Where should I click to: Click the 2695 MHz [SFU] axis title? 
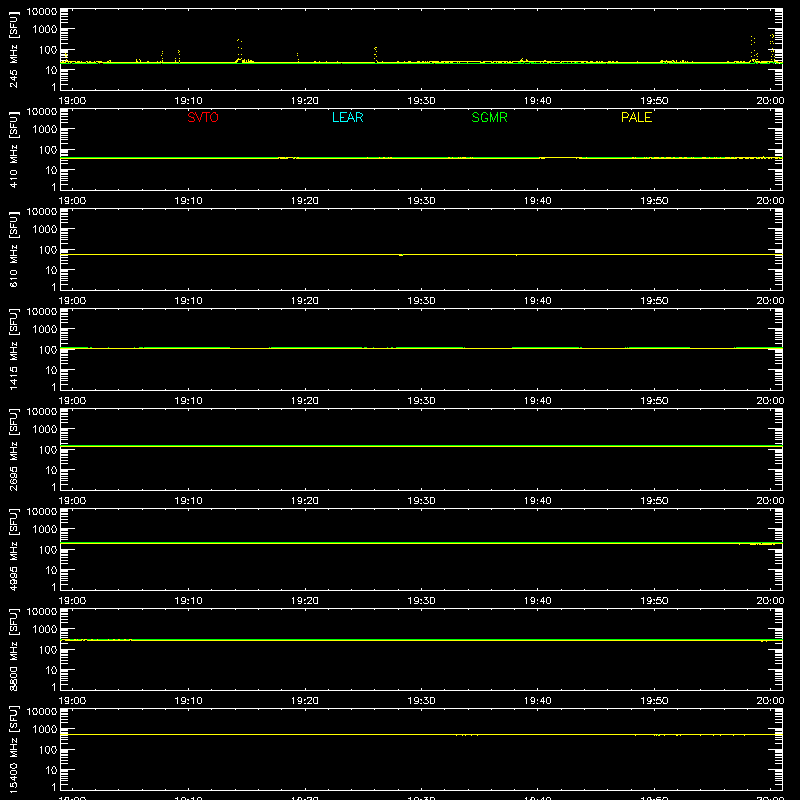coord(13,449)
